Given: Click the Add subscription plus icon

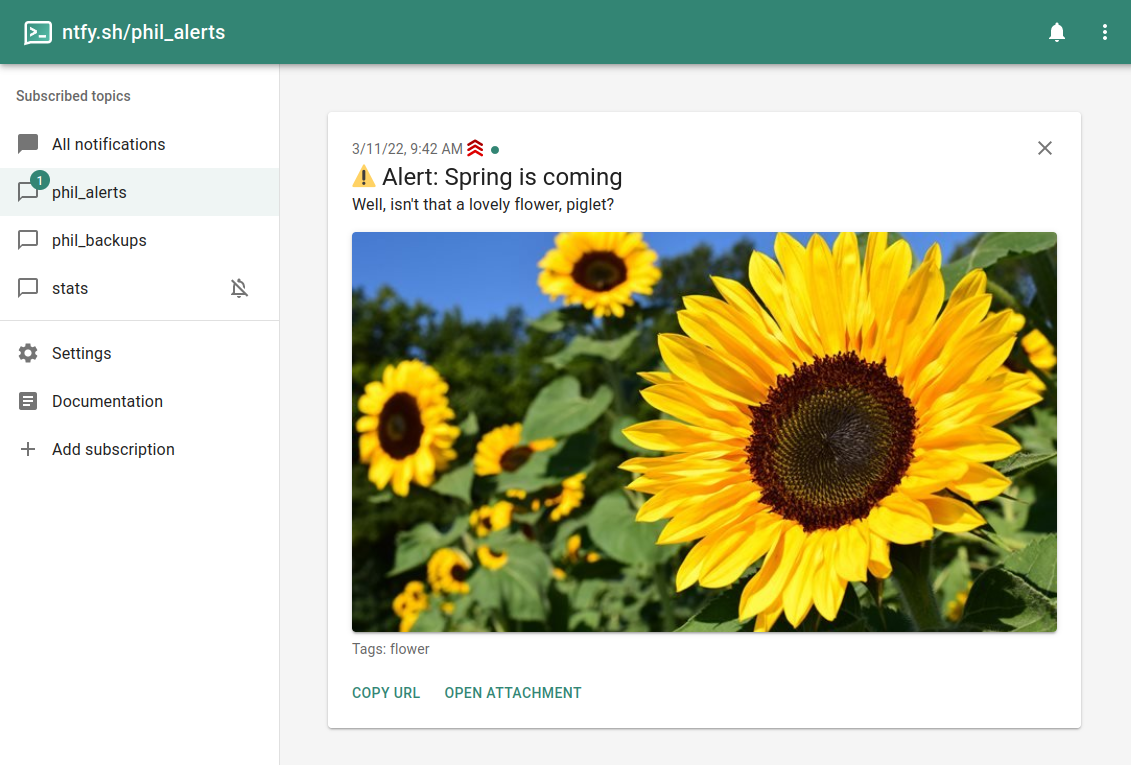Looking at the screenshot, I should [x=27, y=449].
